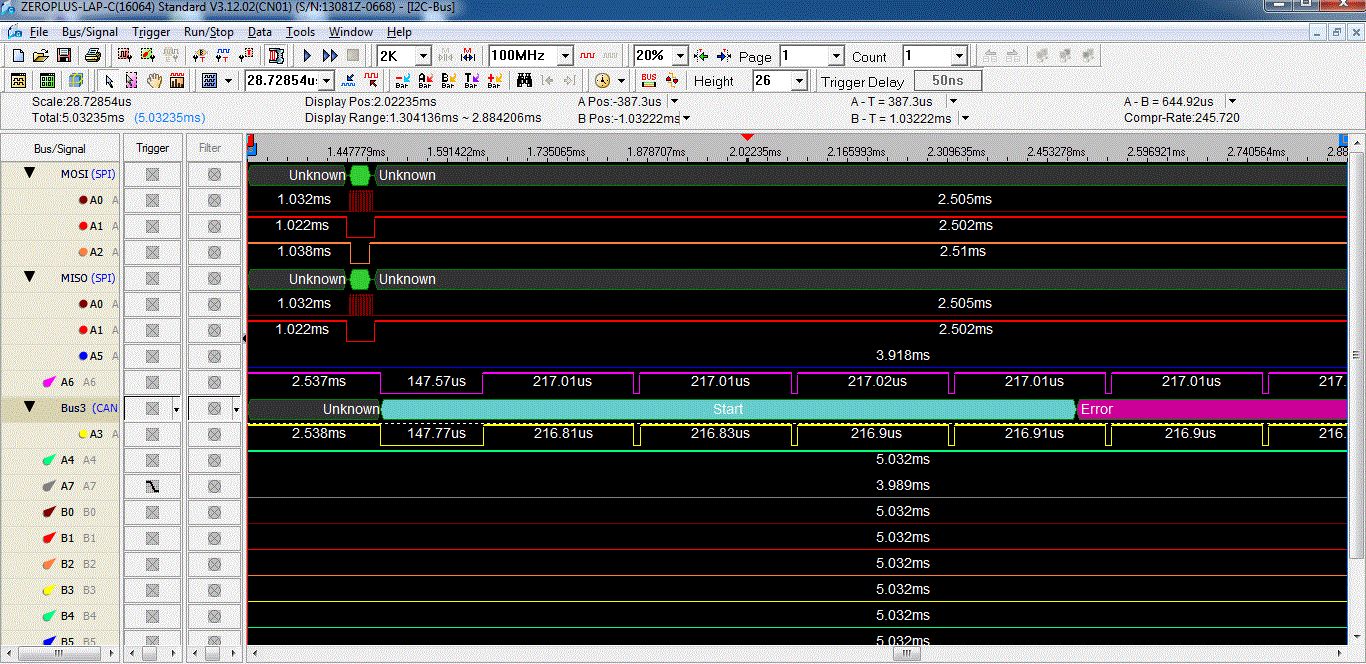Open the Run/Stop menu
The image size is (1366, 664).
(208, 32)
